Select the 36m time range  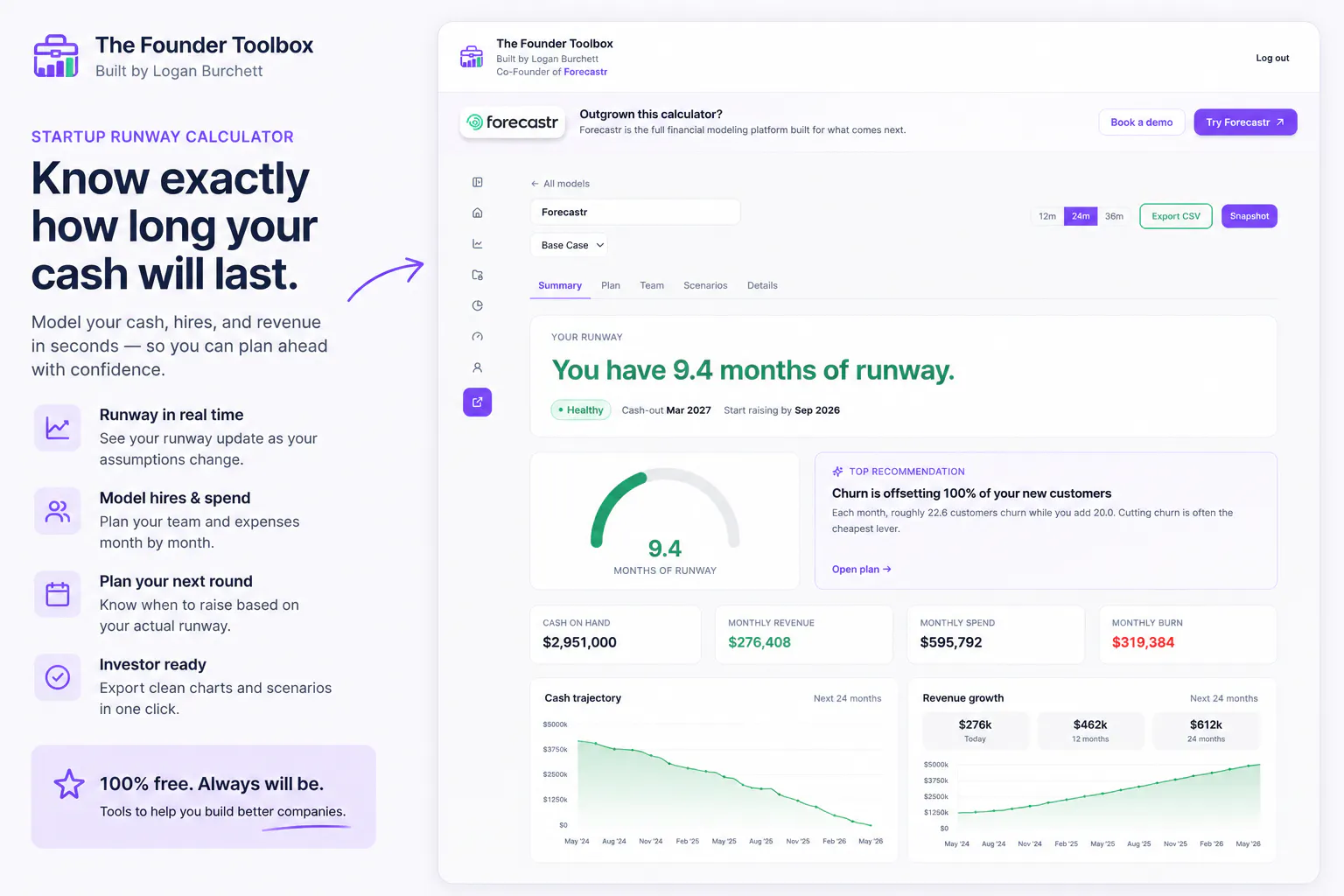pyautogui.click(x=1114, y=216)
